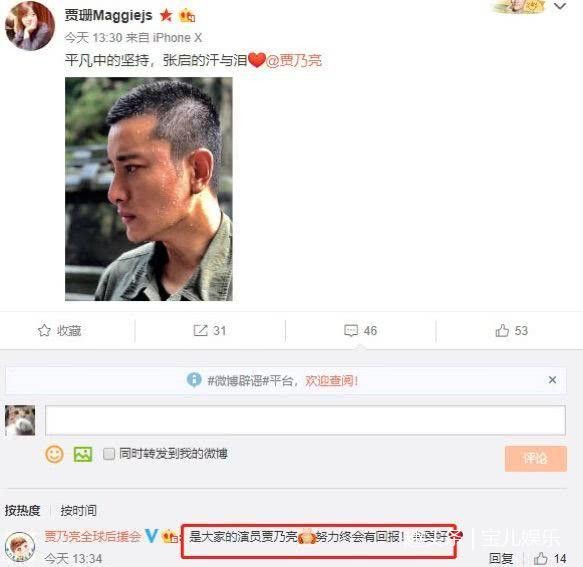Open the @贾乃亮 mention link

point(294,60)
